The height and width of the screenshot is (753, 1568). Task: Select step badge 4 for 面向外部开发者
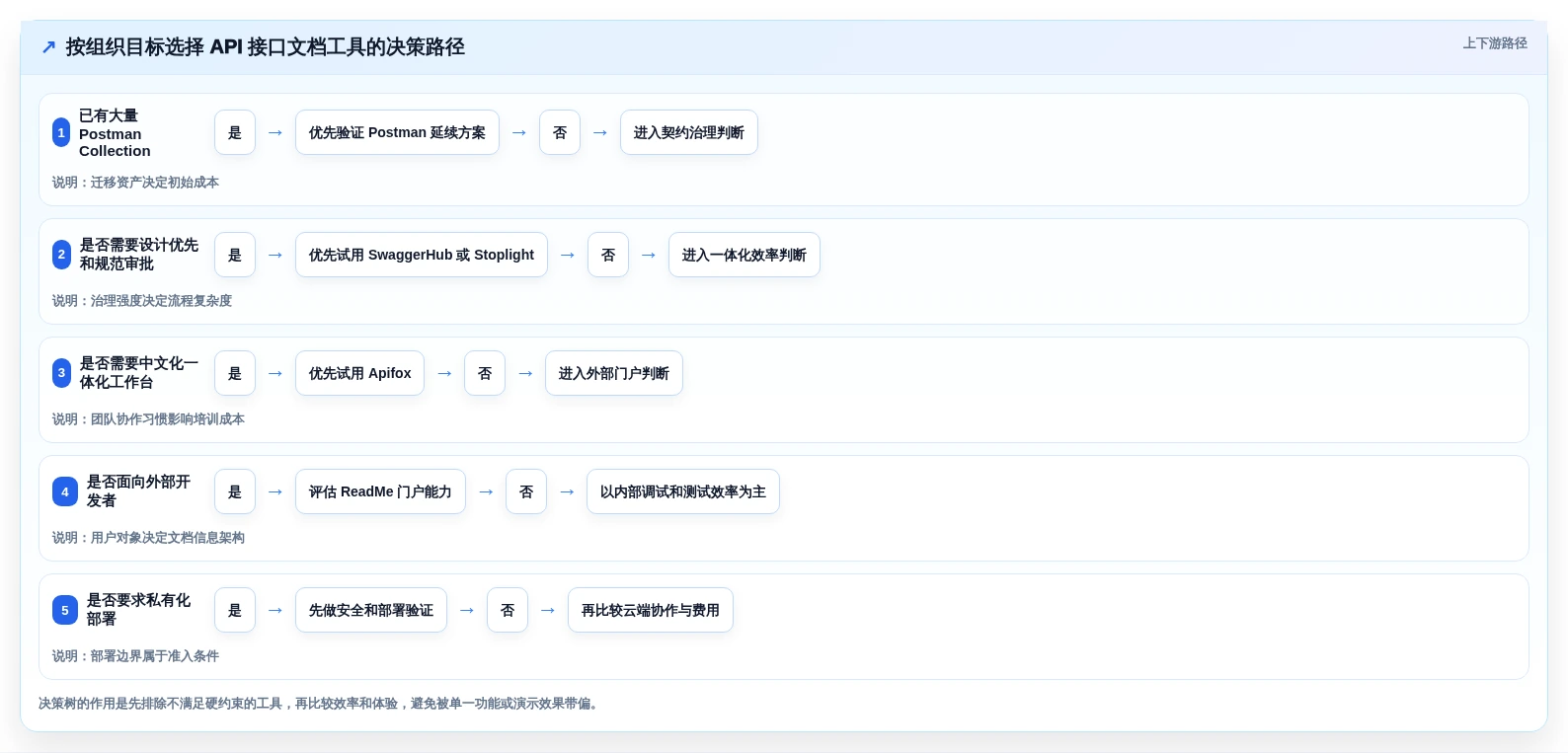click(65, 491)
